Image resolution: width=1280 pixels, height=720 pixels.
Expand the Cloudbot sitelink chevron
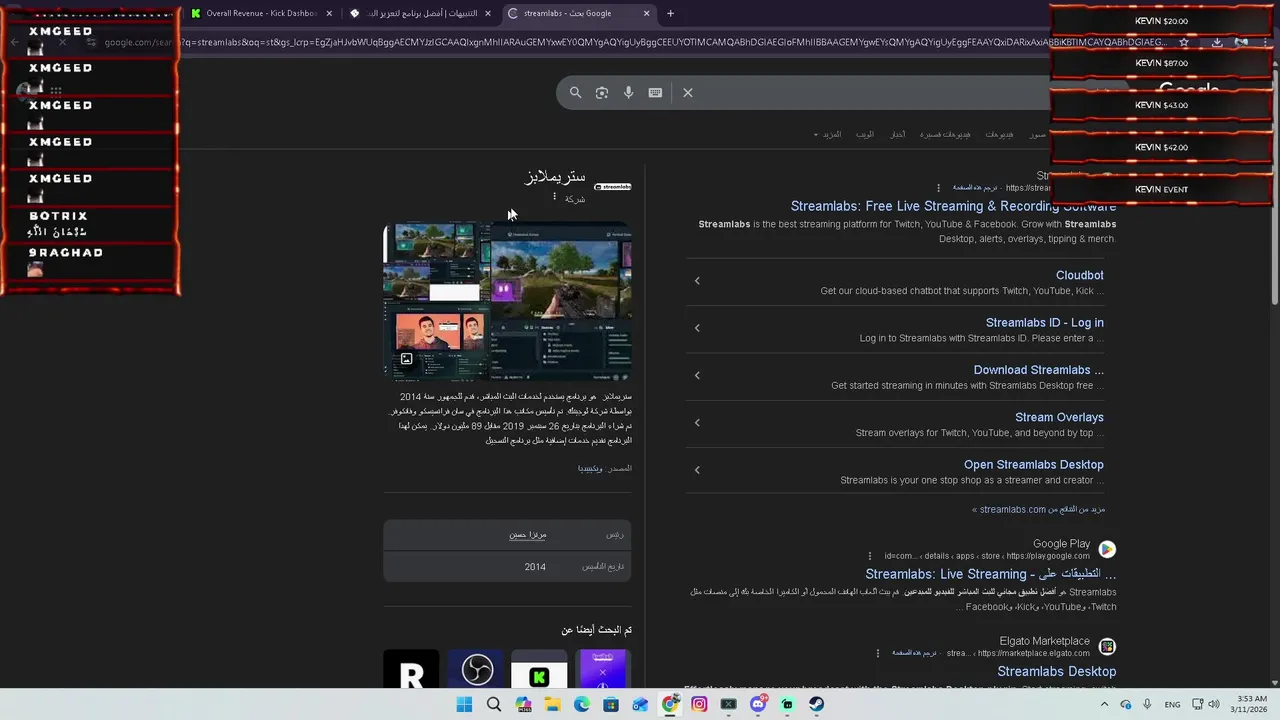point(697,280)
